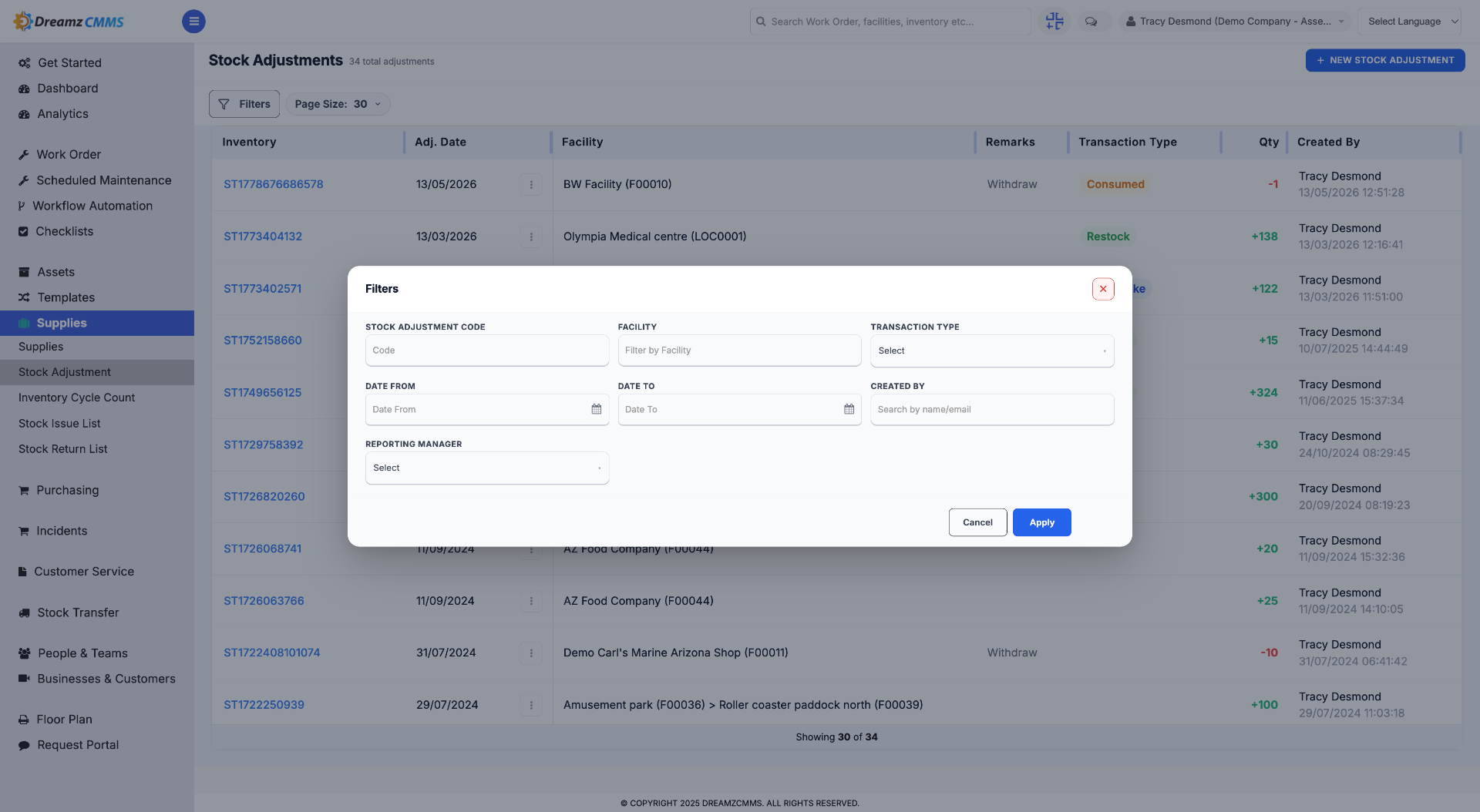Viewport: 1480px width, 812px height.
Task: Open the chat messages icon in header
Action: 1091,22
